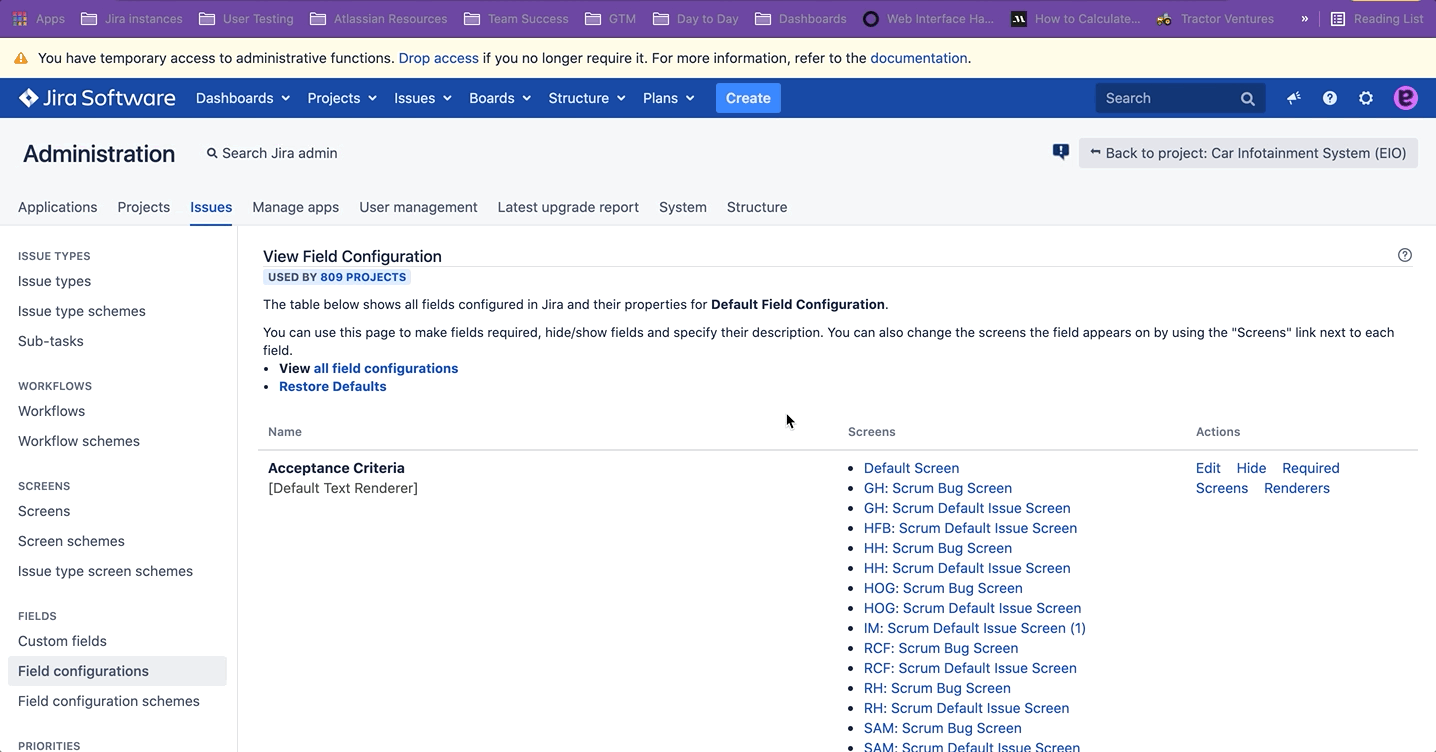This screenshot has width=1436, height=752.
Task: Open Custom fields in the sidebar
Action: click(62, 641)
